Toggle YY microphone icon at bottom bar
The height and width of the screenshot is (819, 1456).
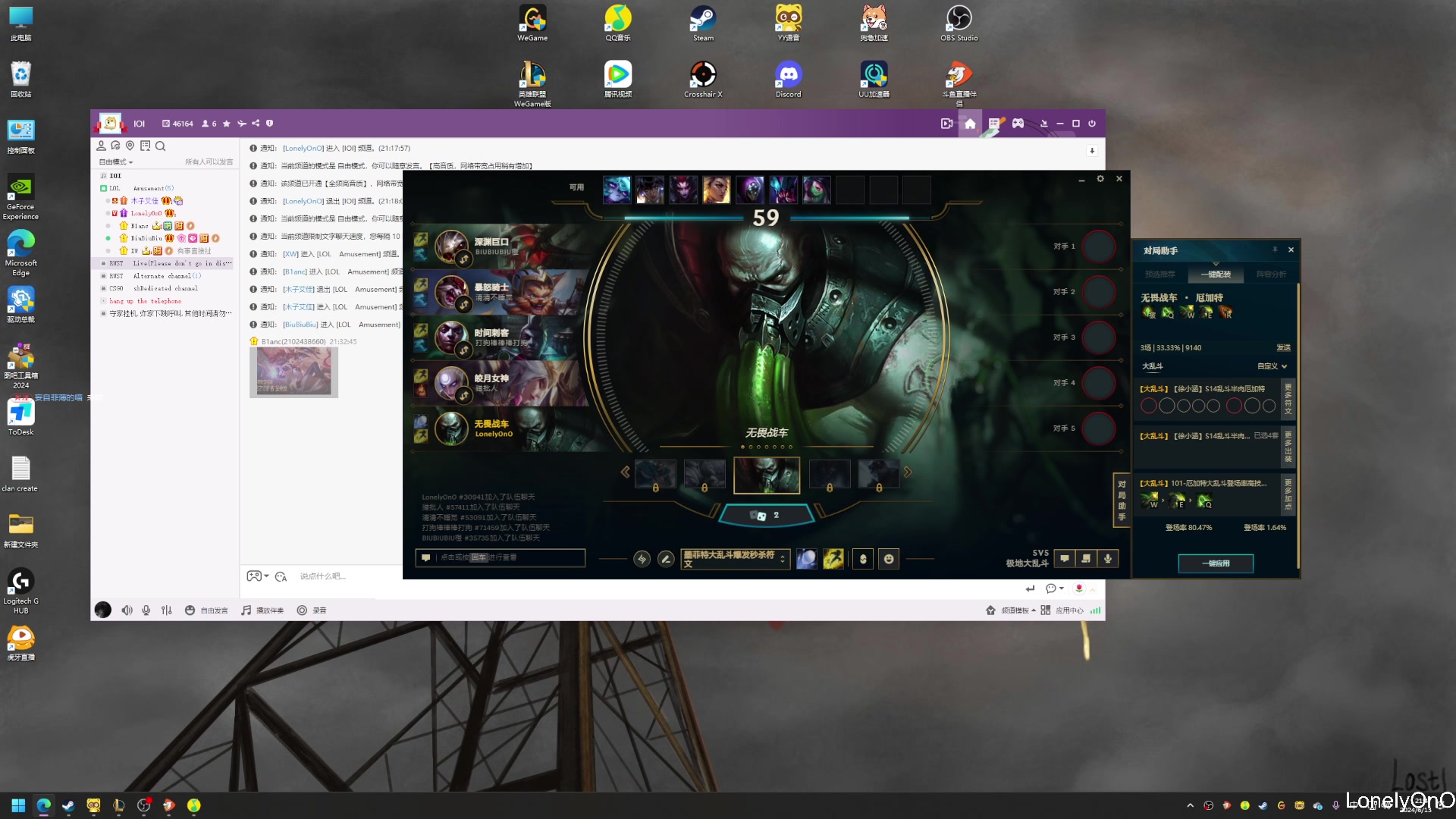point(146,610)
